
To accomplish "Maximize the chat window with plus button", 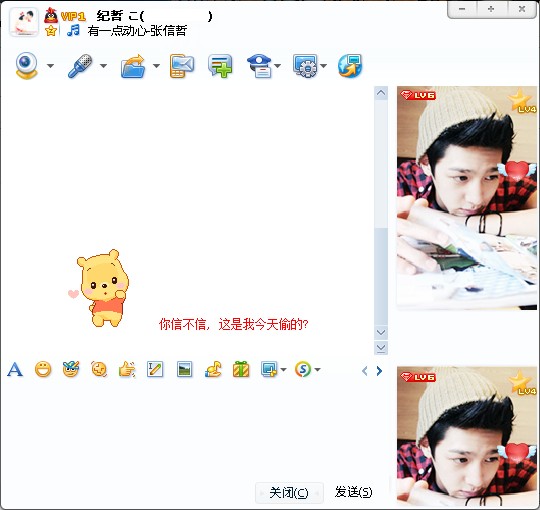I will [491, 9].
